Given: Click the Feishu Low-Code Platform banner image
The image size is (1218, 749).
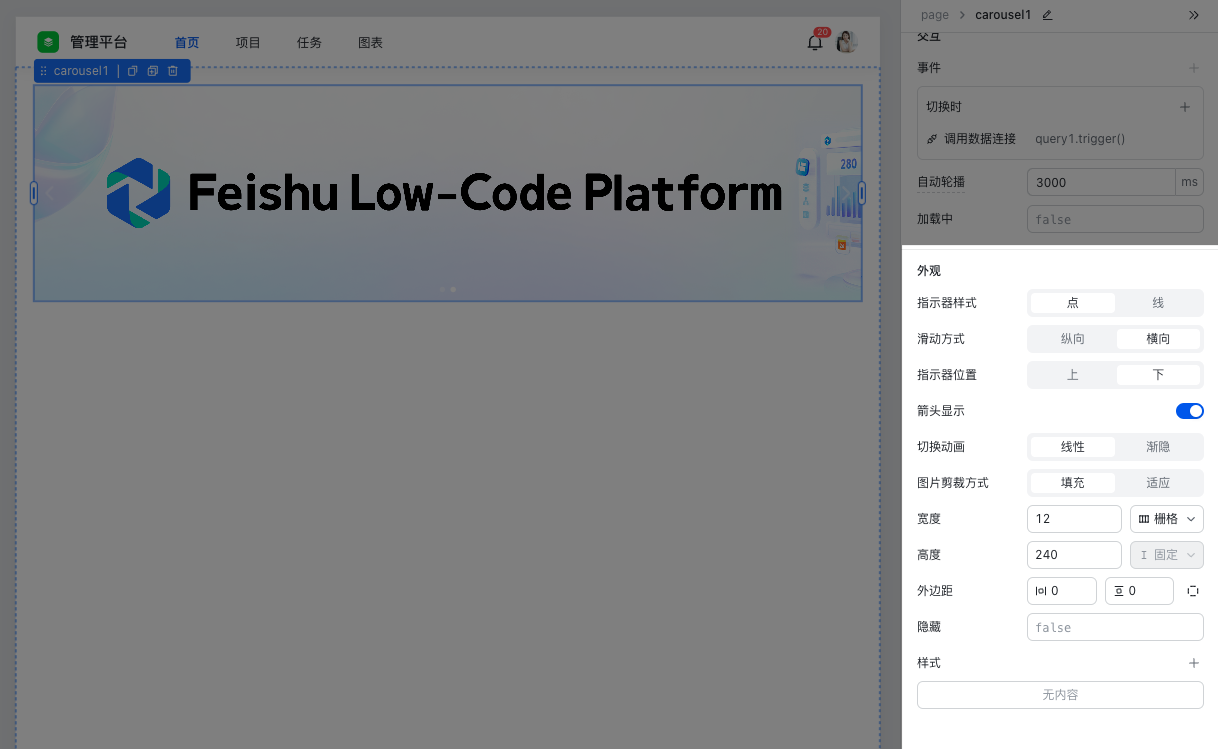Looking at the screenshot, I should (448, 193).
